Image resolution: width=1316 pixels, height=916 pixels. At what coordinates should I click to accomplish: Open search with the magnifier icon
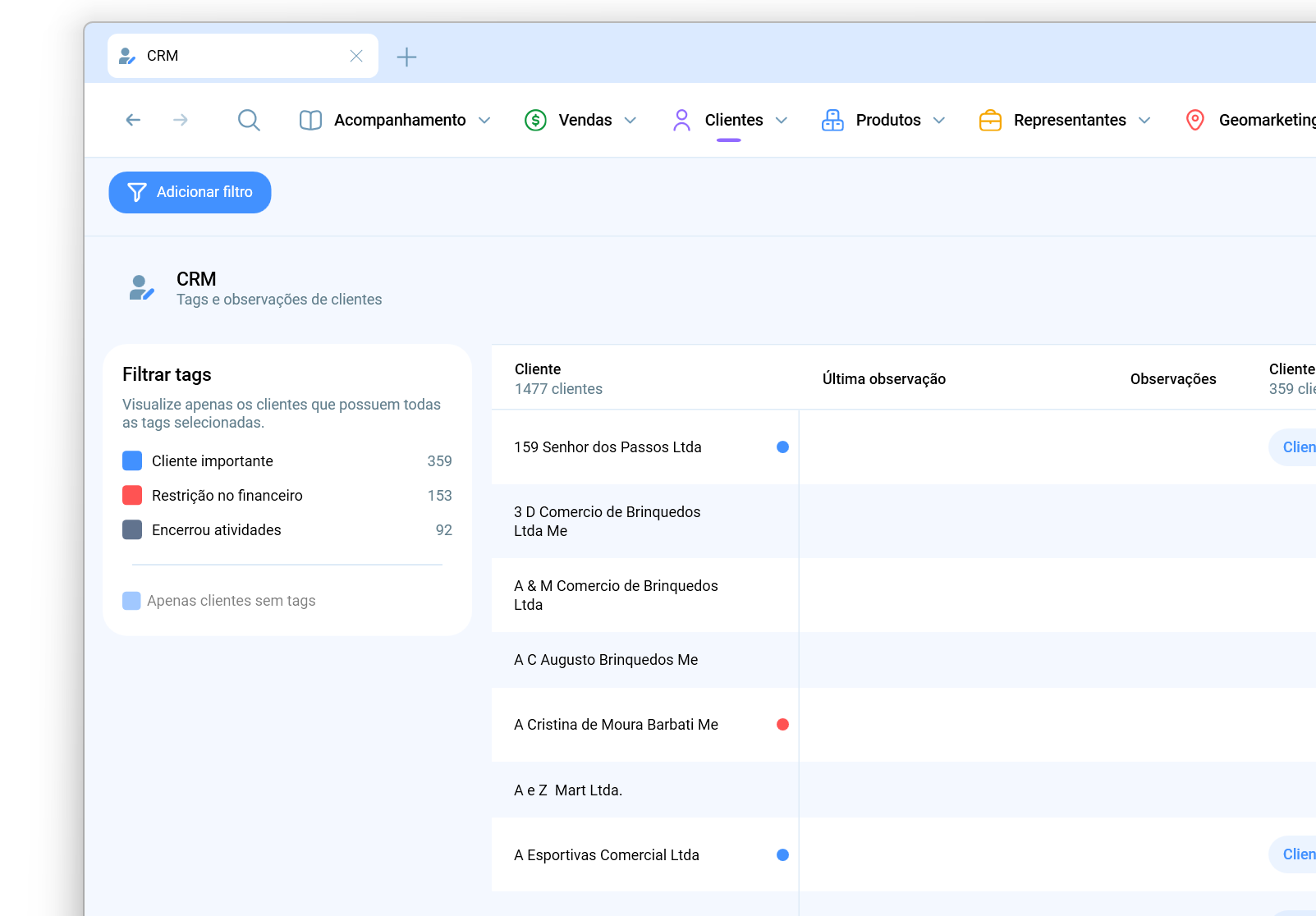(249, 120)
